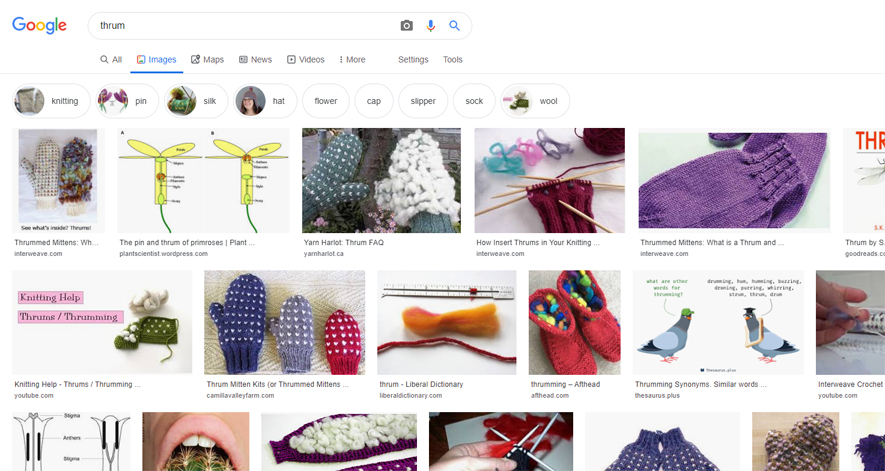Click camillavalleyfarm.com source text
Screen dimensions: 885x471
point(240,396)
